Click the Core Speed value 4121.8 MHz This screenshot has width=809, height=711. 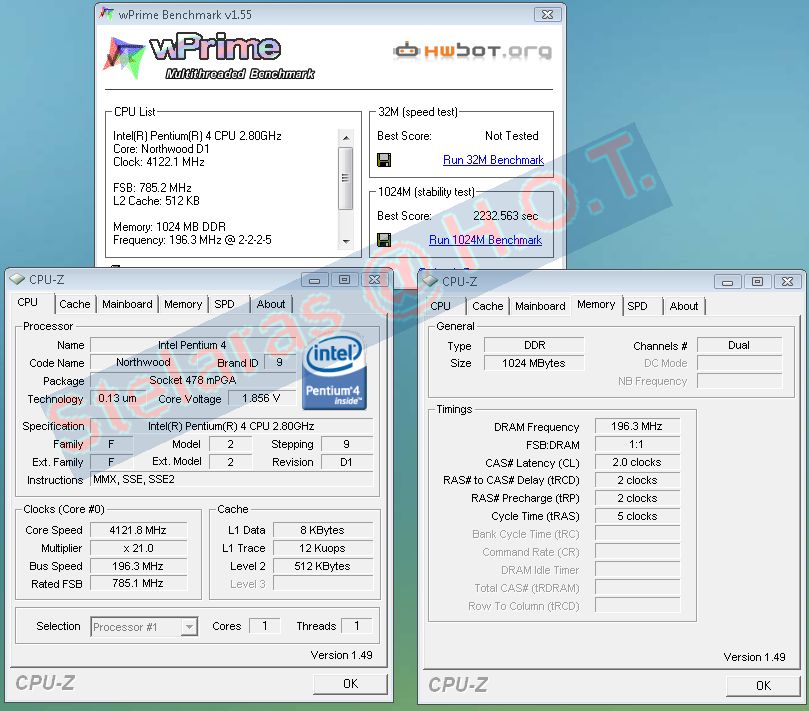(138, 530)
